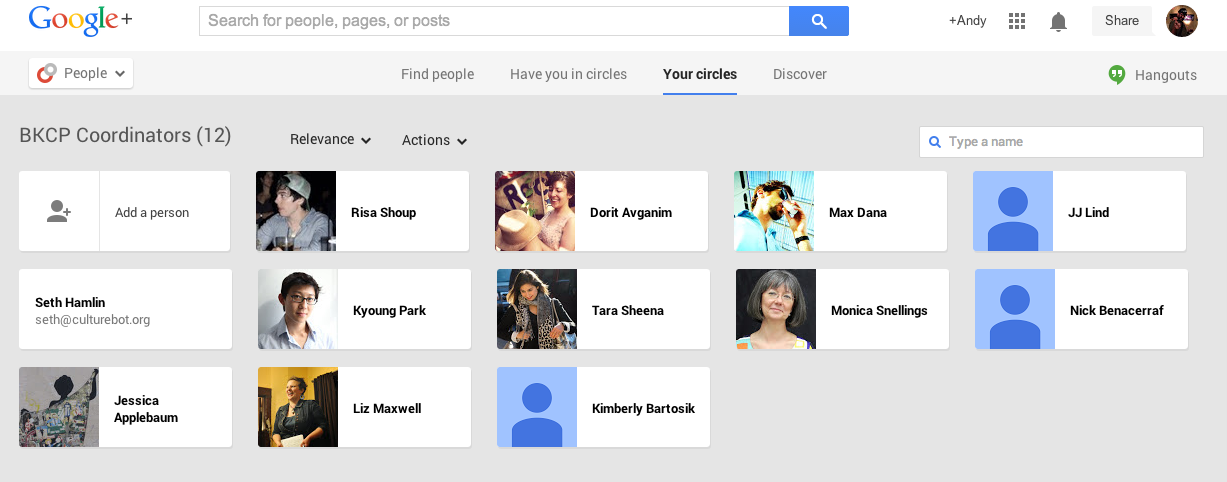Switch to the Find people tab

click(x=437, y=74)
